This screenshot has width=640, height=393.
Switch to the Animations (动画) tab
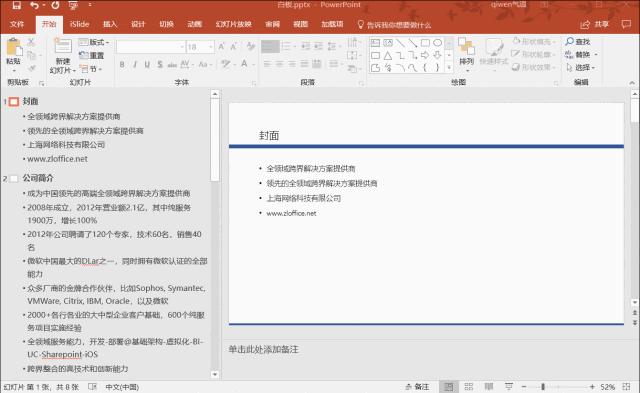coord(195,24)
